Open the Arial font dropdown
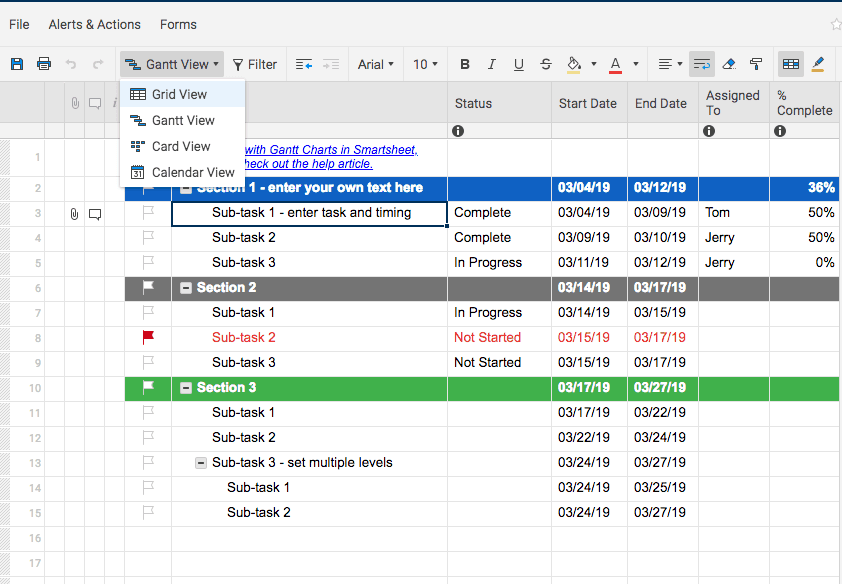 coord(376,64)
